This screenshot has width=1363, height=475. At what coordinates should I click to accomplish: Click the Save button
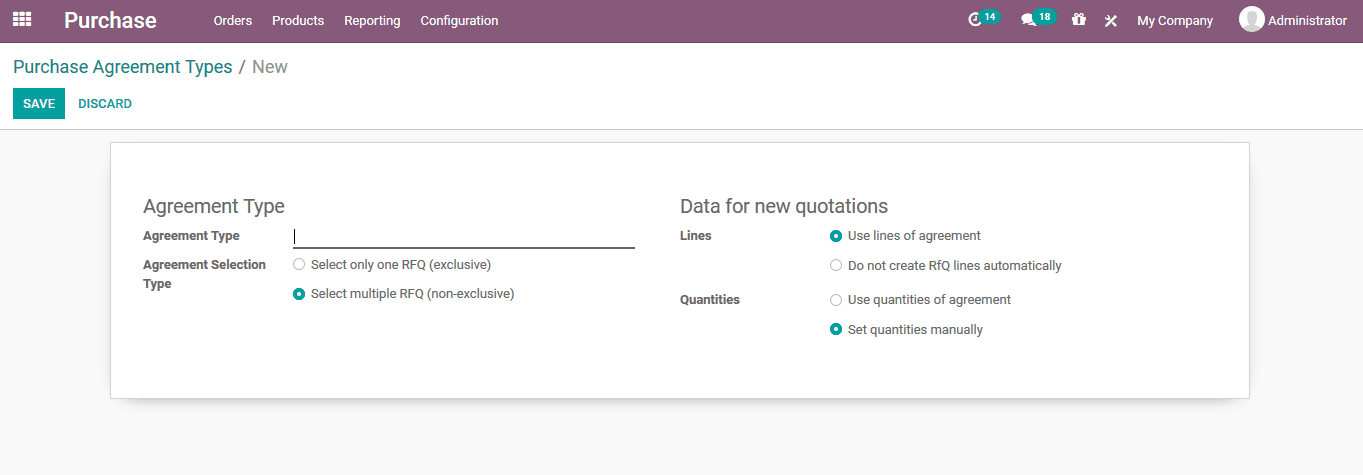tap(39, 104)
